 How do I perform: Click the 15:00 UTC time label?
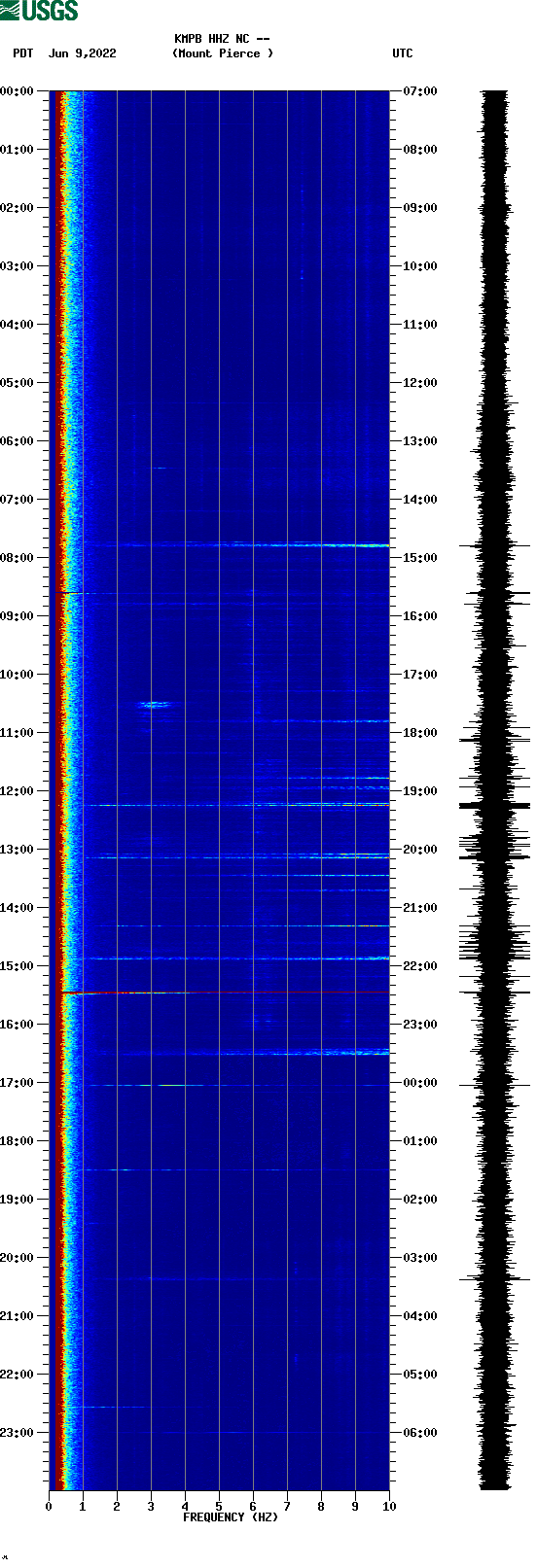(x=420, y=558)
